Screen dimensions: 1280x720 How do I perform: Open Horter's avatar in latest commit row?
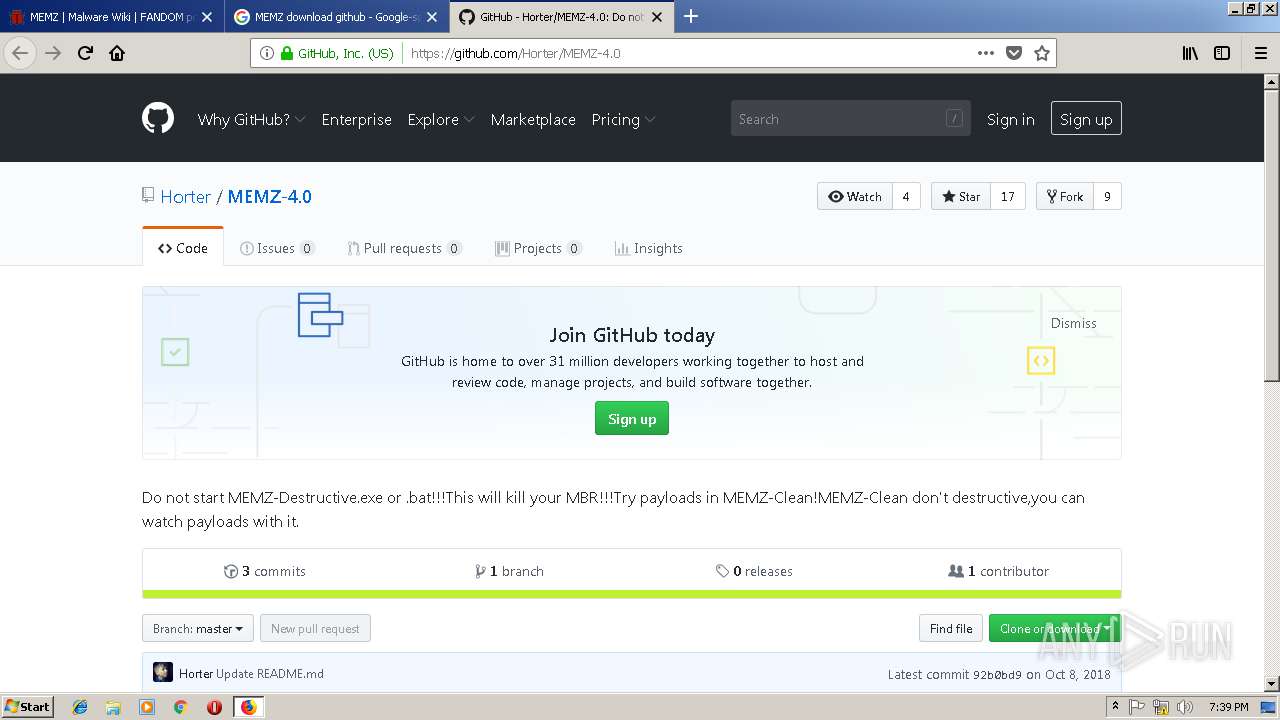point(163,673)
